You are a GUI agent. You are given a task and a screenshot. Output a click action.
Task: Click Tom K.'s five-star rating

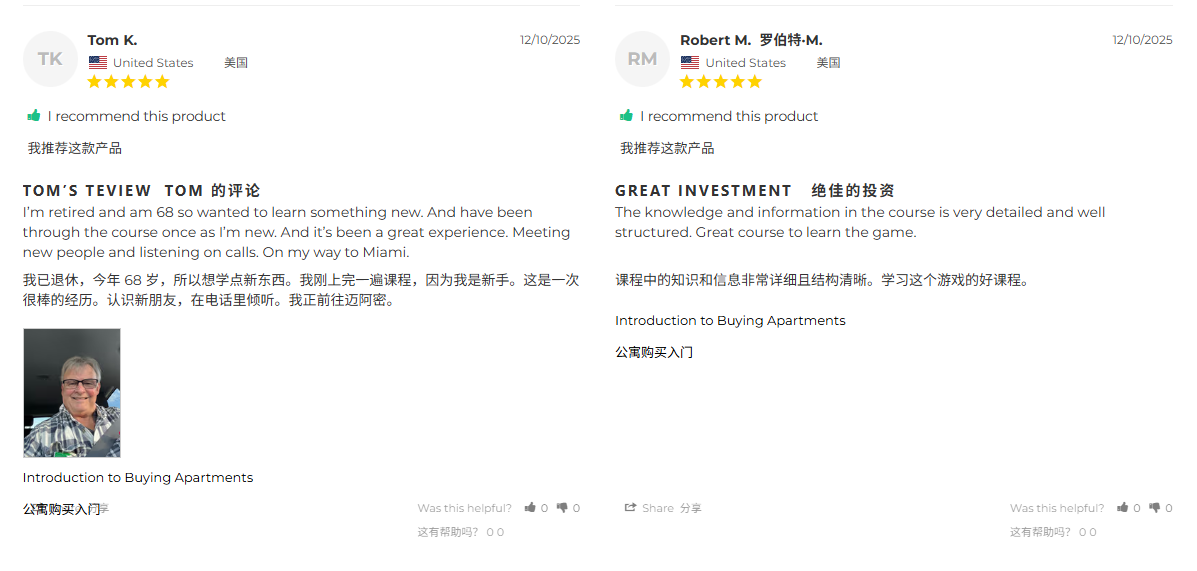coord(128,82)
